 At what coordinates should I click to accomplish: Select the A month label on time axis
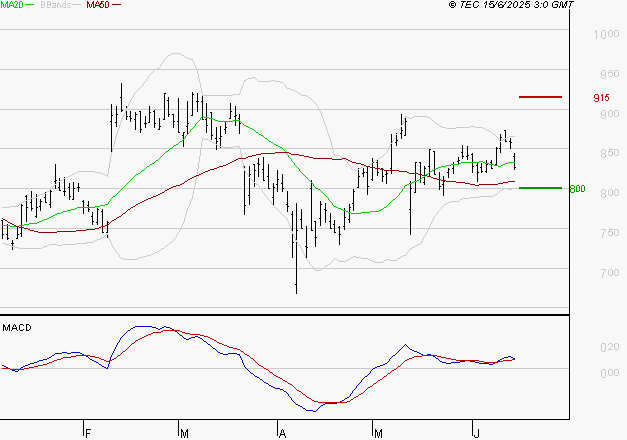click(282, 433)
